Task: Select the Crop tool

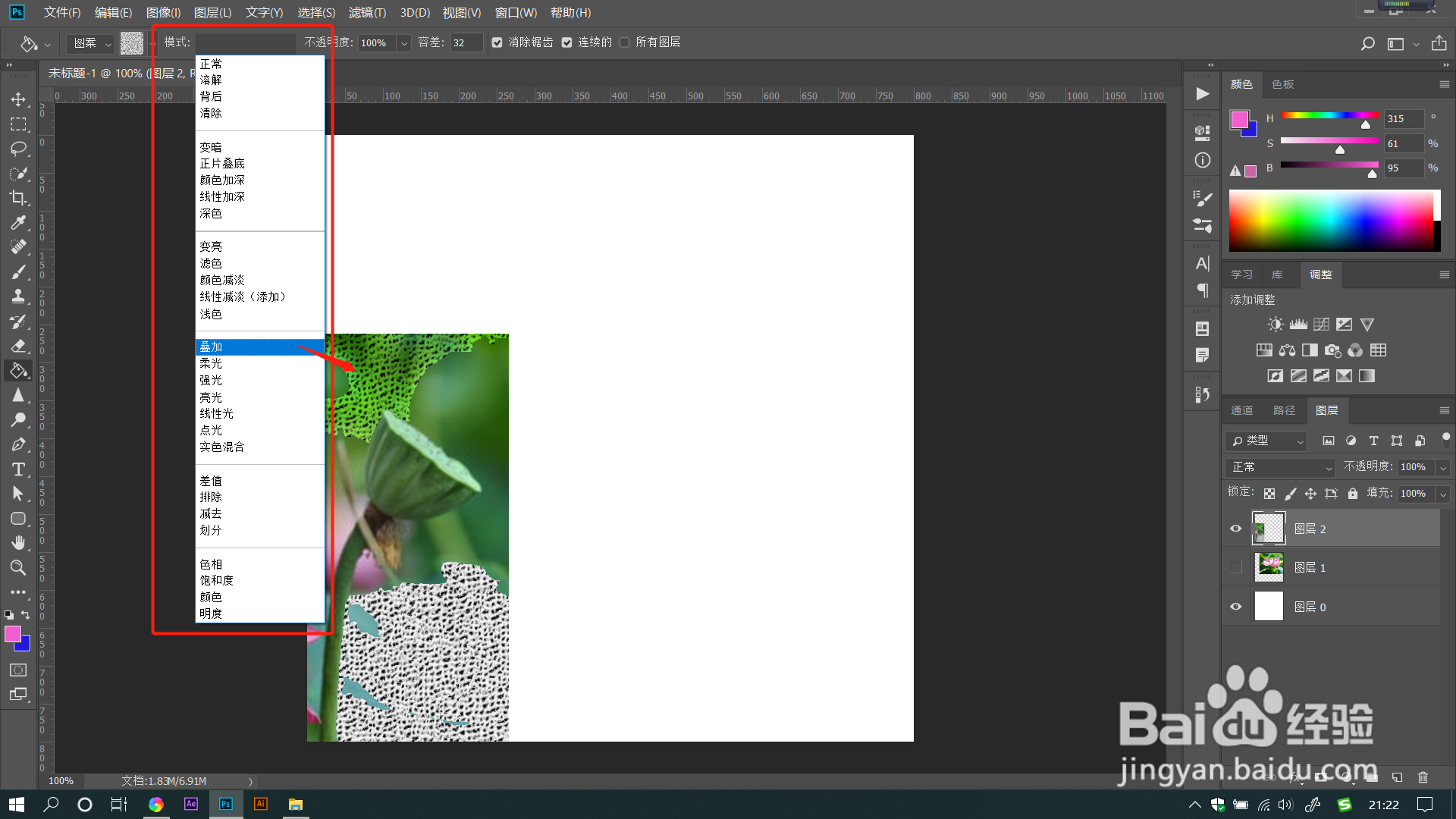Action: [18, 198]
